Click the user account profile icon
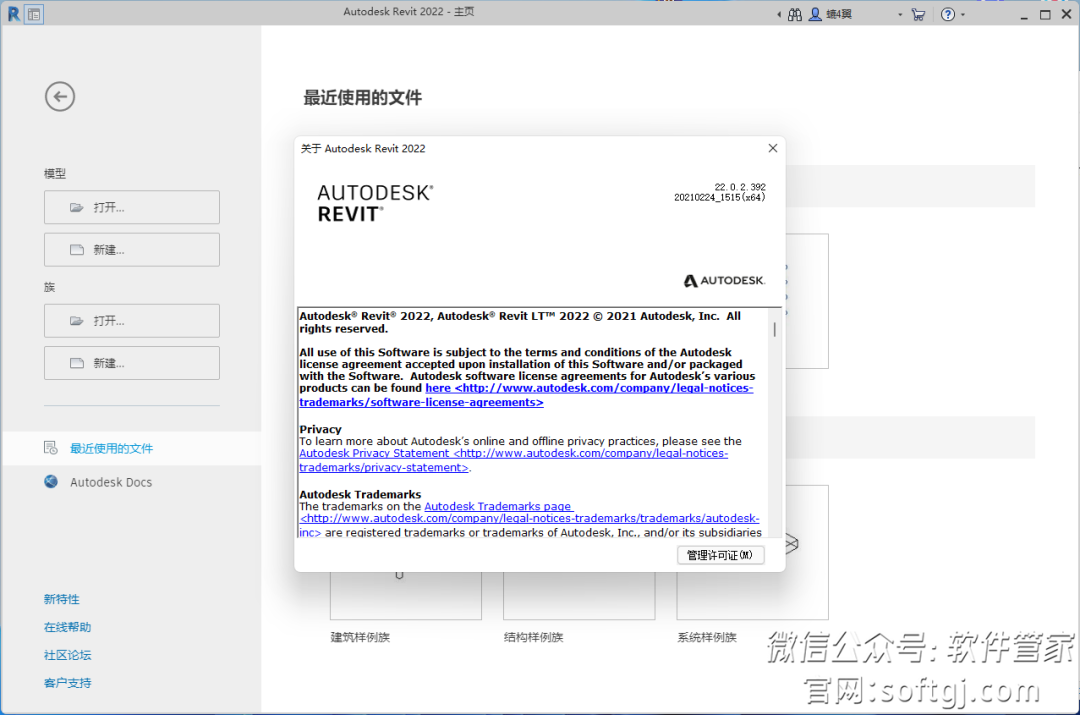Viewport: 1080px width, 715px height. 816,14
